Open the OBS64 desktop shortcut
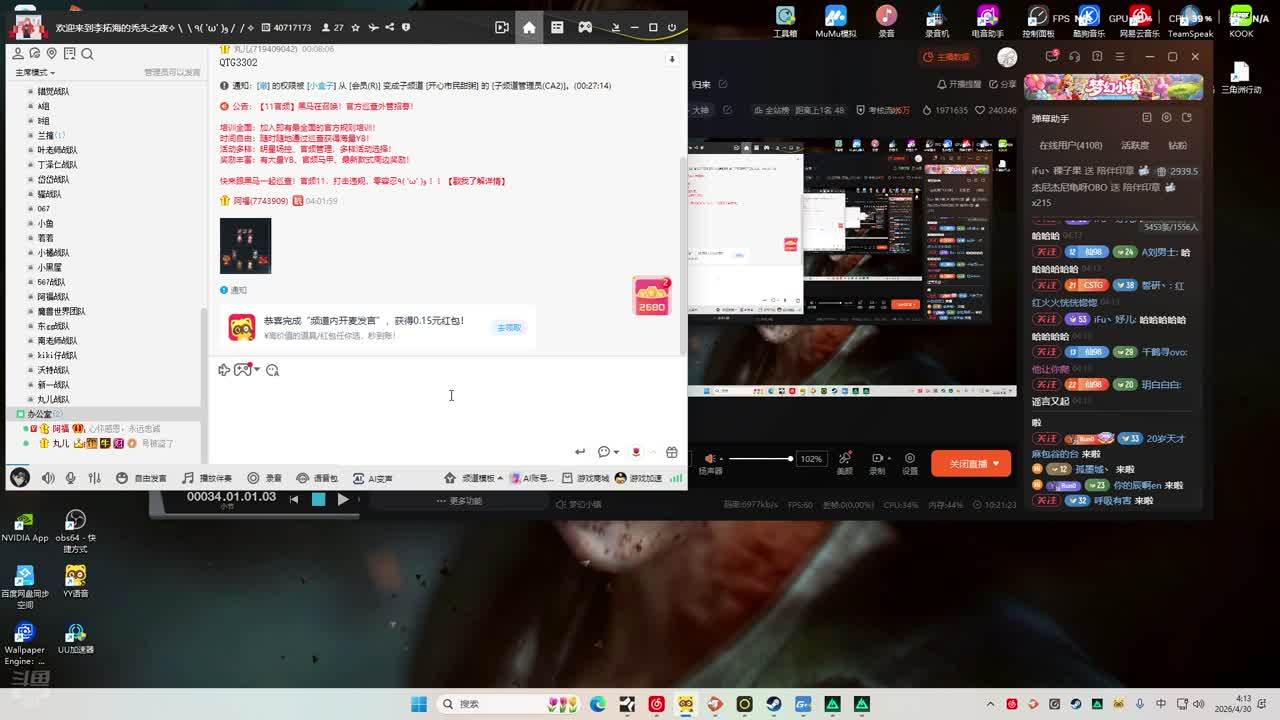This screenshot has width=1280, height=720. coord(75,532)
